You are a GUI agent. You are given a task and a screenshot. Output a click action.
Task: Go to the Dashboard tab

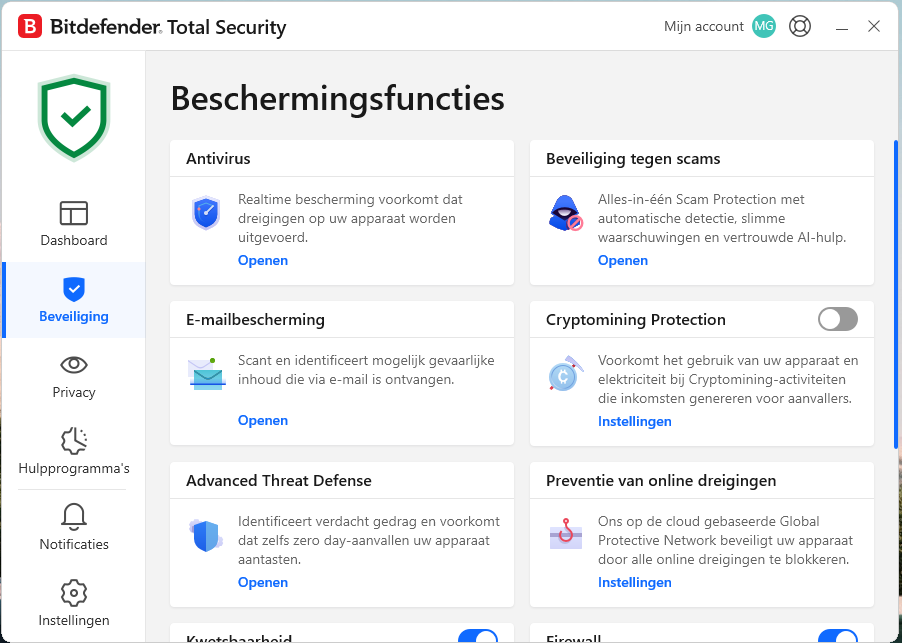tap(74, 224)
